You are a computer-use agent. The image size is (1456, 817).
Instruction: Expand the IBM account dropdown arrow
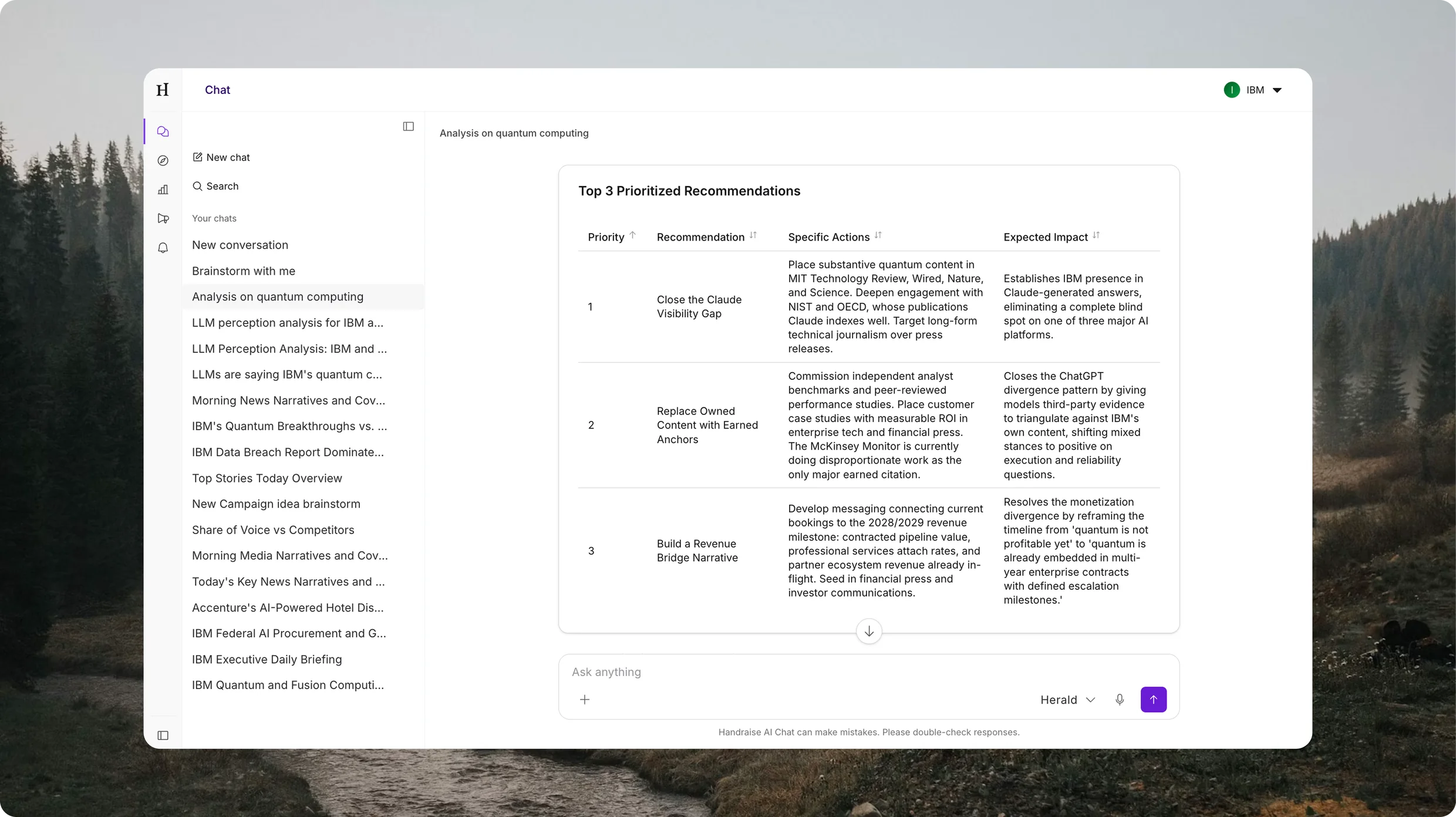coord(1277,90)
